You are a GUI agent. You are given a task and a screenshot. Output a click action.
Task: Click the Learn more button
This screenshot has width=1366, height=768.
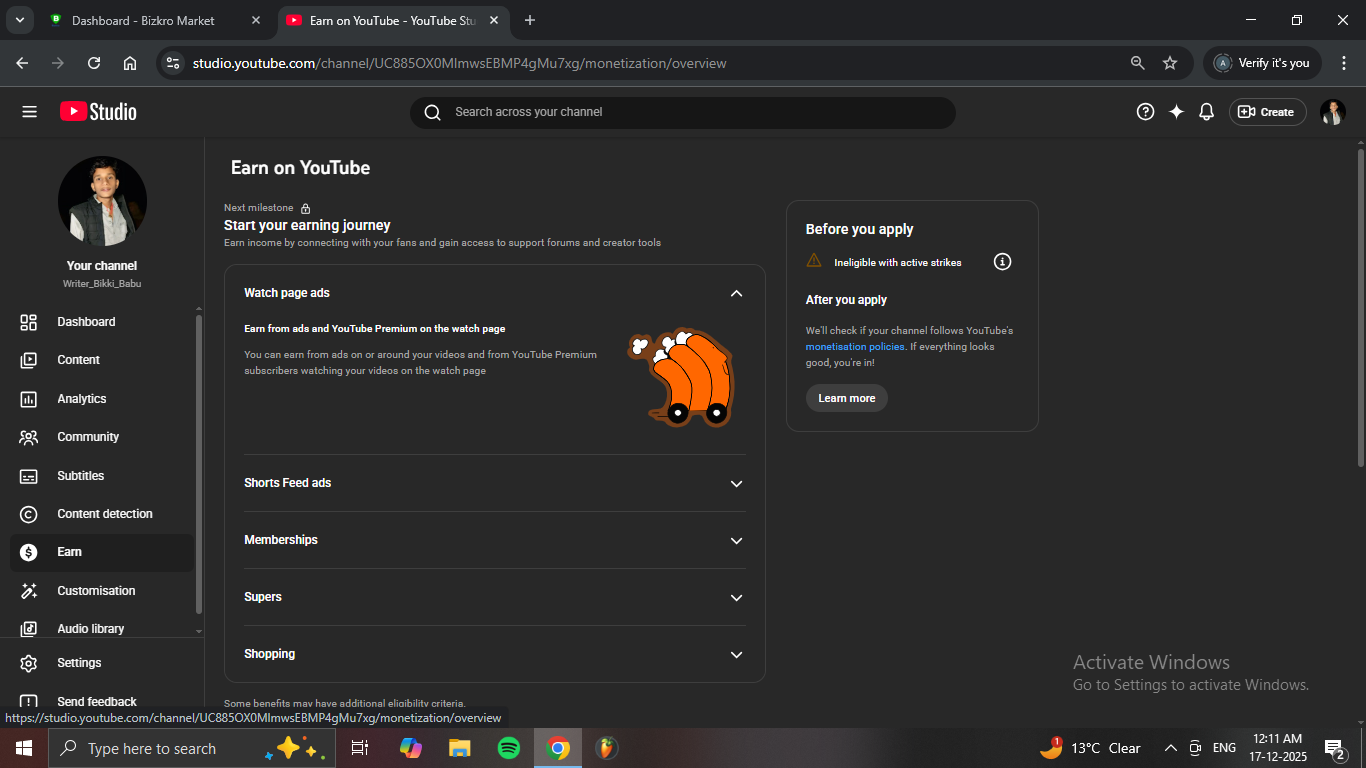tap(846, 398)
